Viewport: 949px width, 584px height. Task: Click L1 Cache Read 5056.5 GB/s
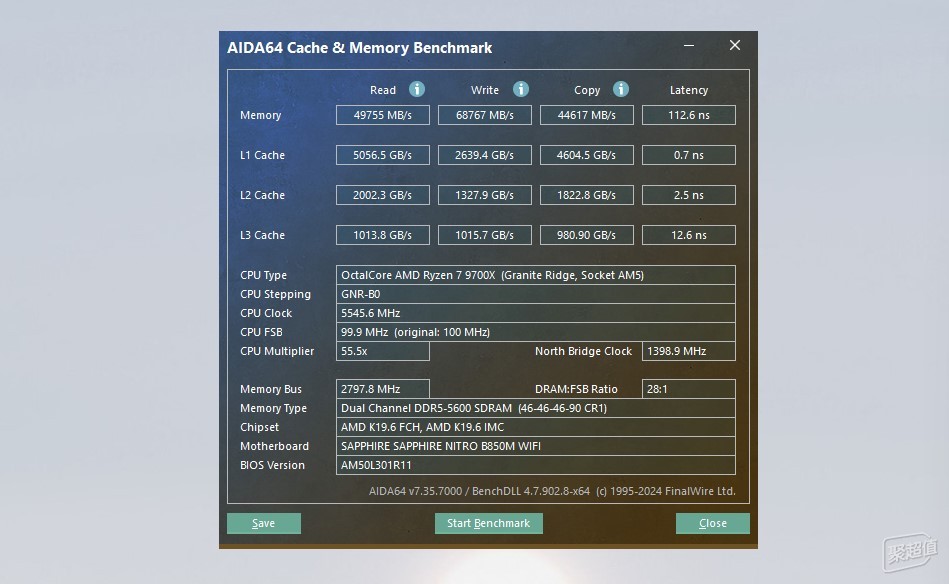(383, 155)
